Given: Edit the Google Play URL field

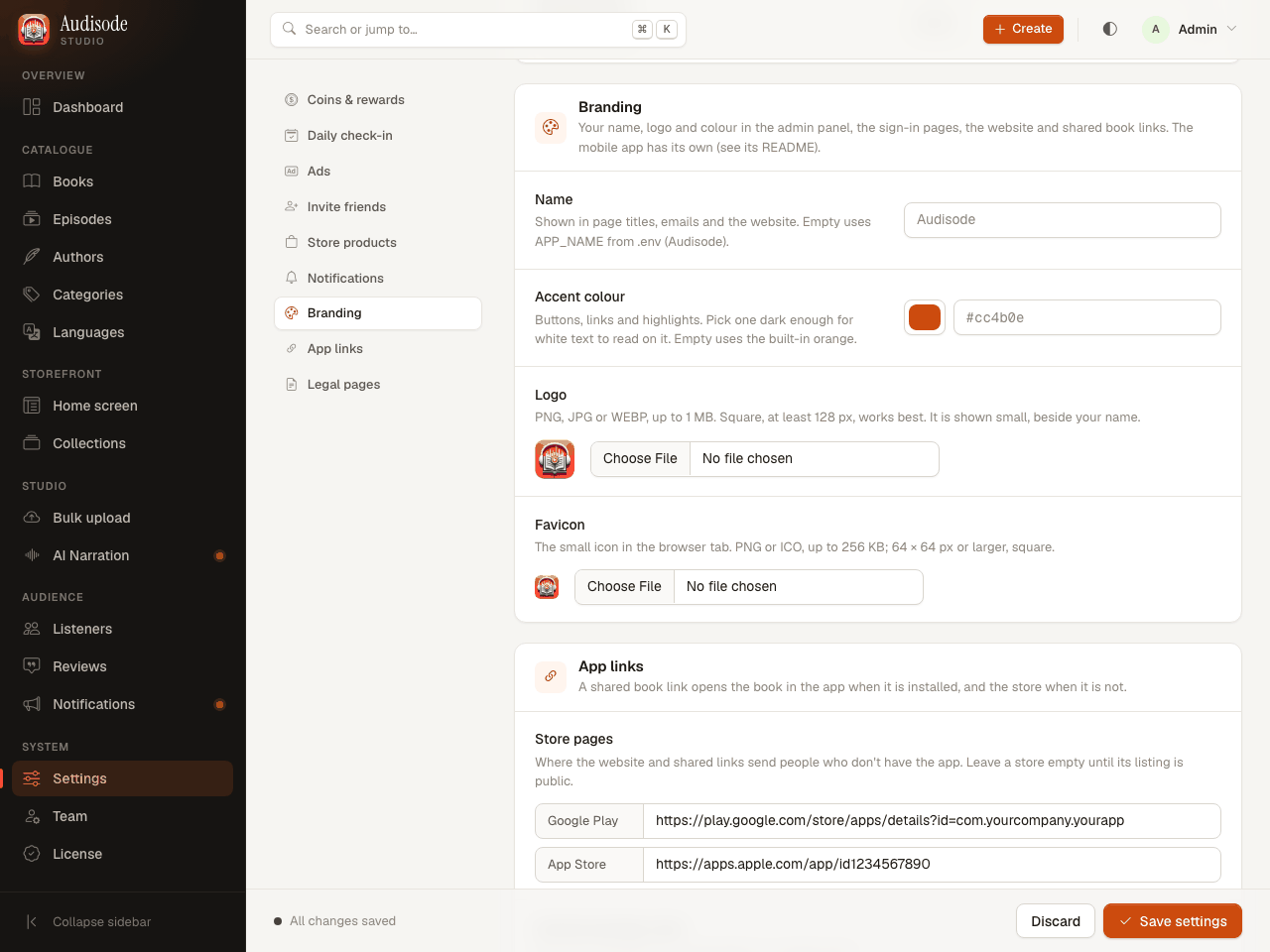Looking at the screenshot, I should tap(932, 821).
